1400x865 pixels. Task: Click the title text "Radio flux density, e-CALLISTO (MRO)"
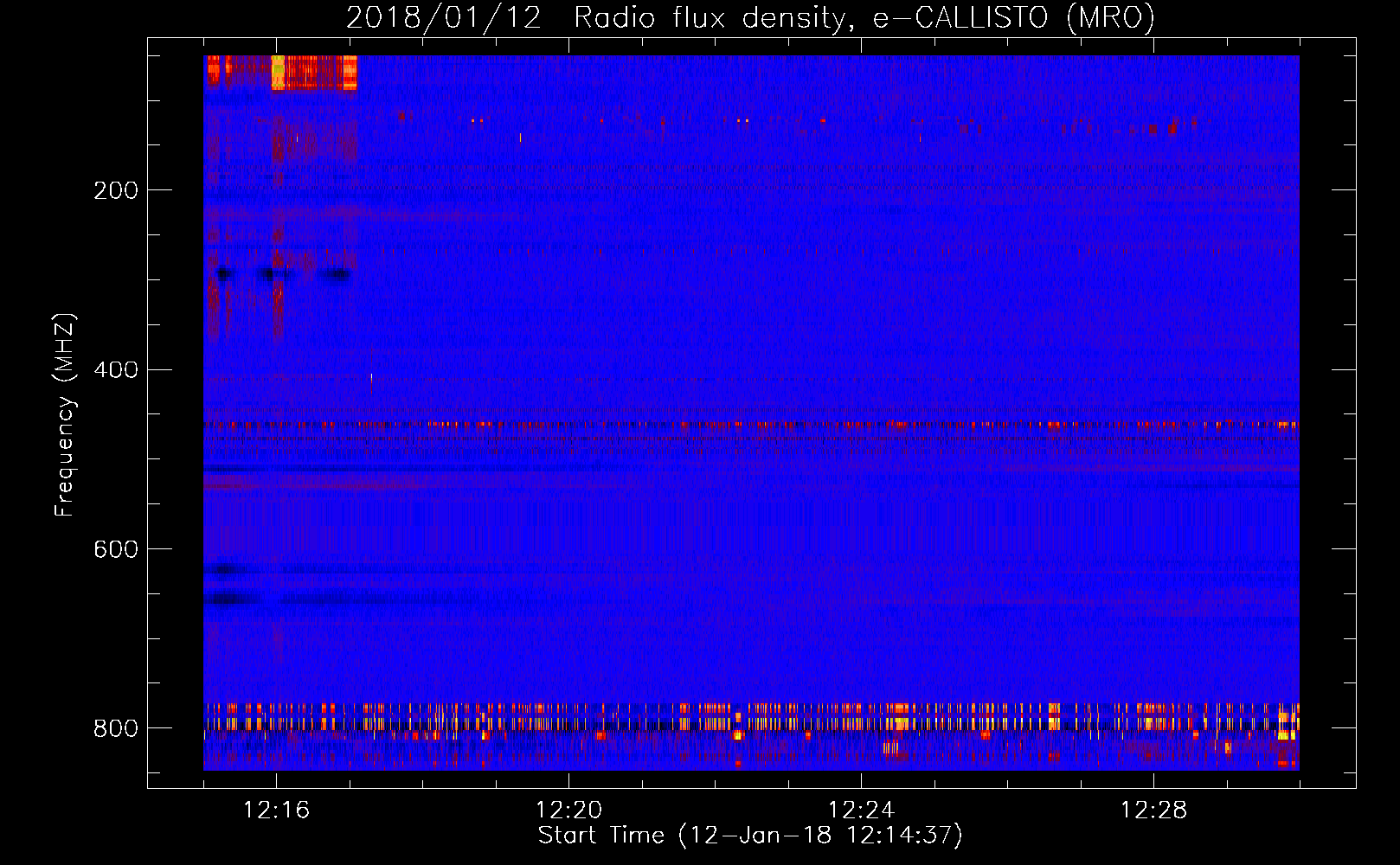coord(864,18)
